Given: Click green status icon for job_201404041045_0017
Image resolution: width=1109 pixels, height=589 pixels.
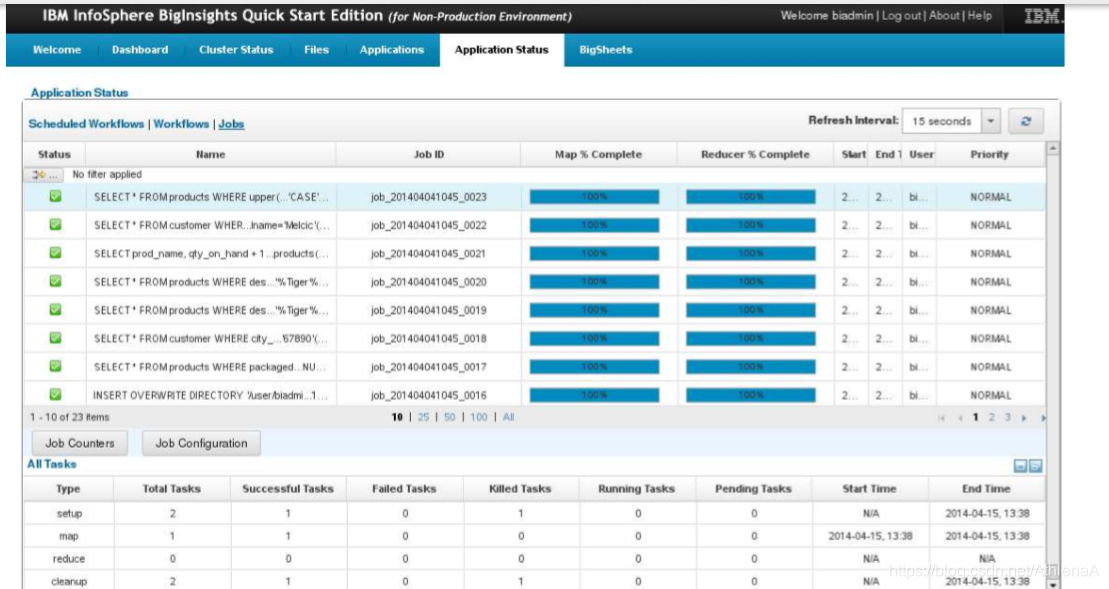Looking at the screenshot, I should click(x=55, y=366).
